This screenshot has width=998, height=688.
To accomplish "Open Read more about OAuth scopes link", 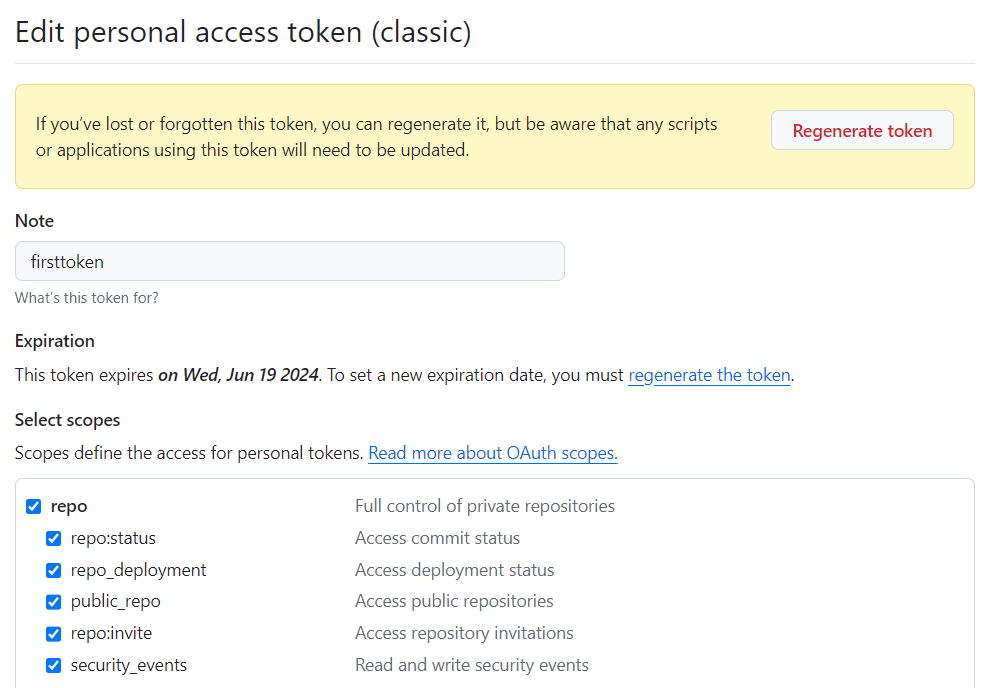I will (493, 453).
